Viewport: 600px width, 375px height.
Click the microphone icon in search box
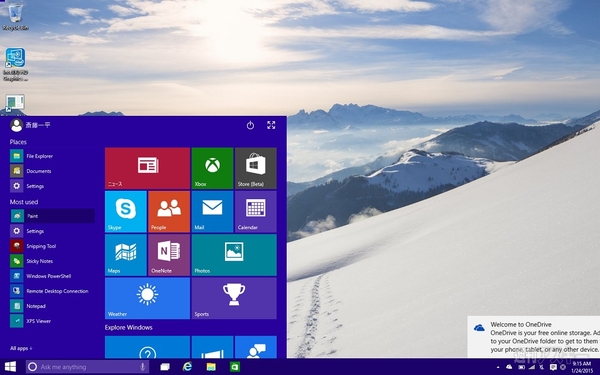coord(142,367)
